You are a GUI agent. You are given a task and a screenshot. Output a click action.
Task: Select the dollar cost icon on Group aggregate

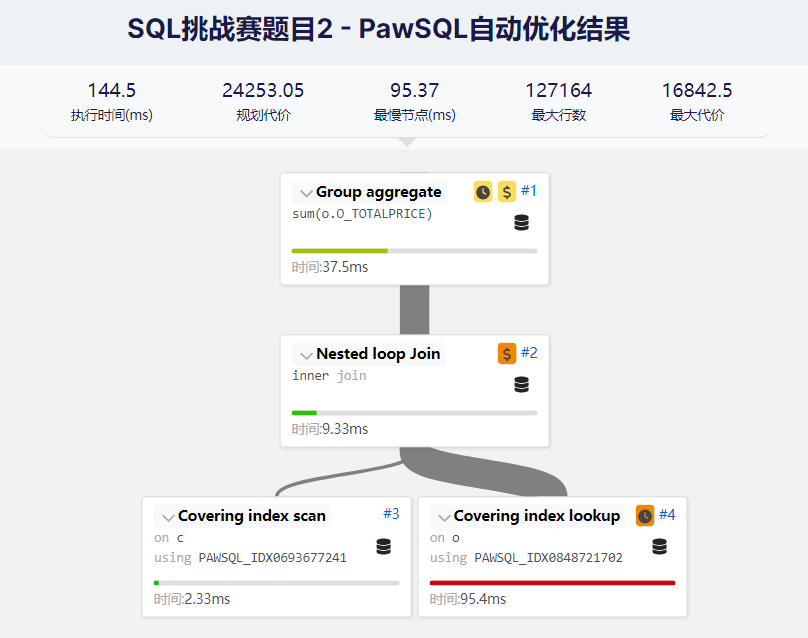tap(507, 191)
